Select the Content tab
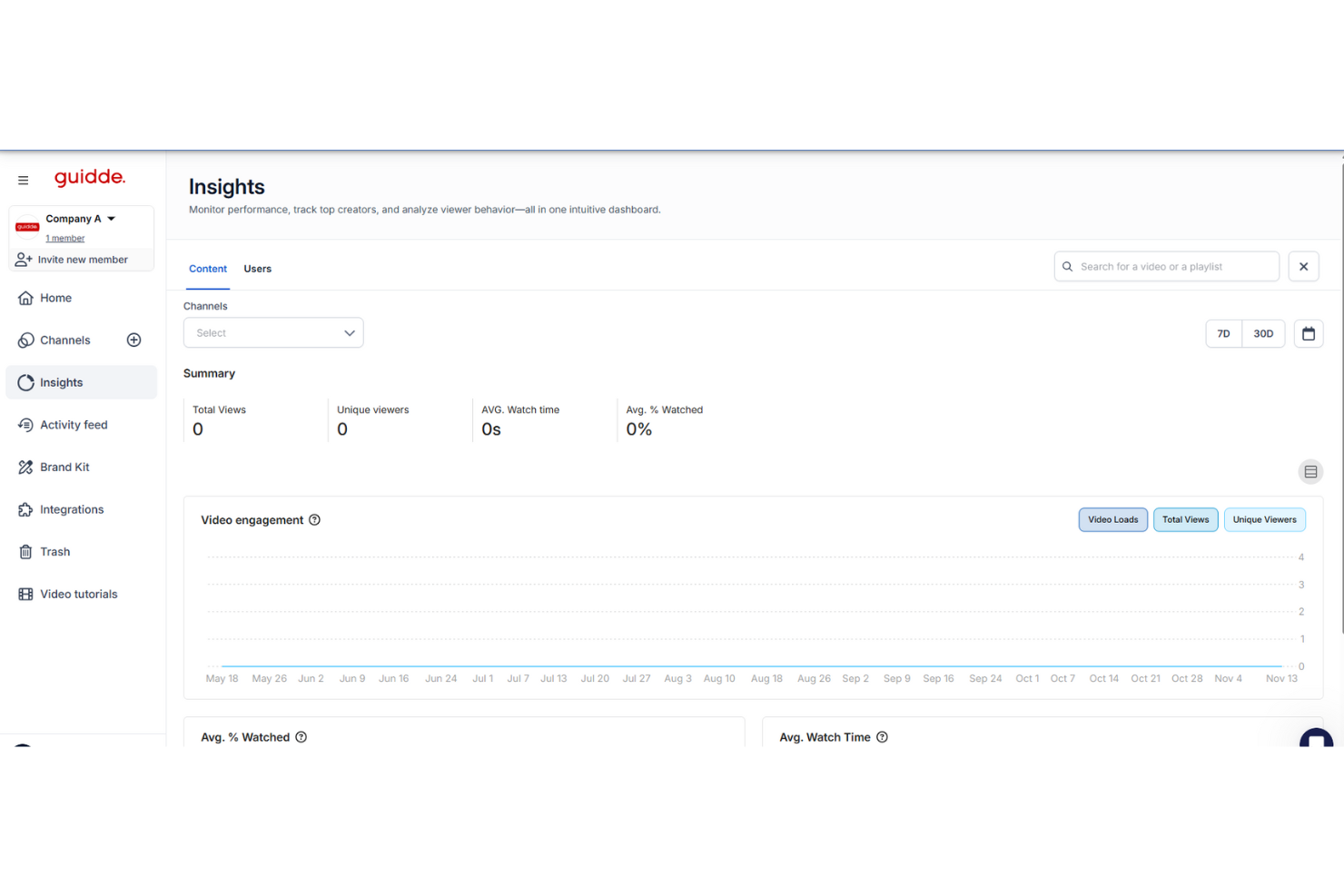The width and height of the screenshot is (1344, 896). [x=208, y=269]
